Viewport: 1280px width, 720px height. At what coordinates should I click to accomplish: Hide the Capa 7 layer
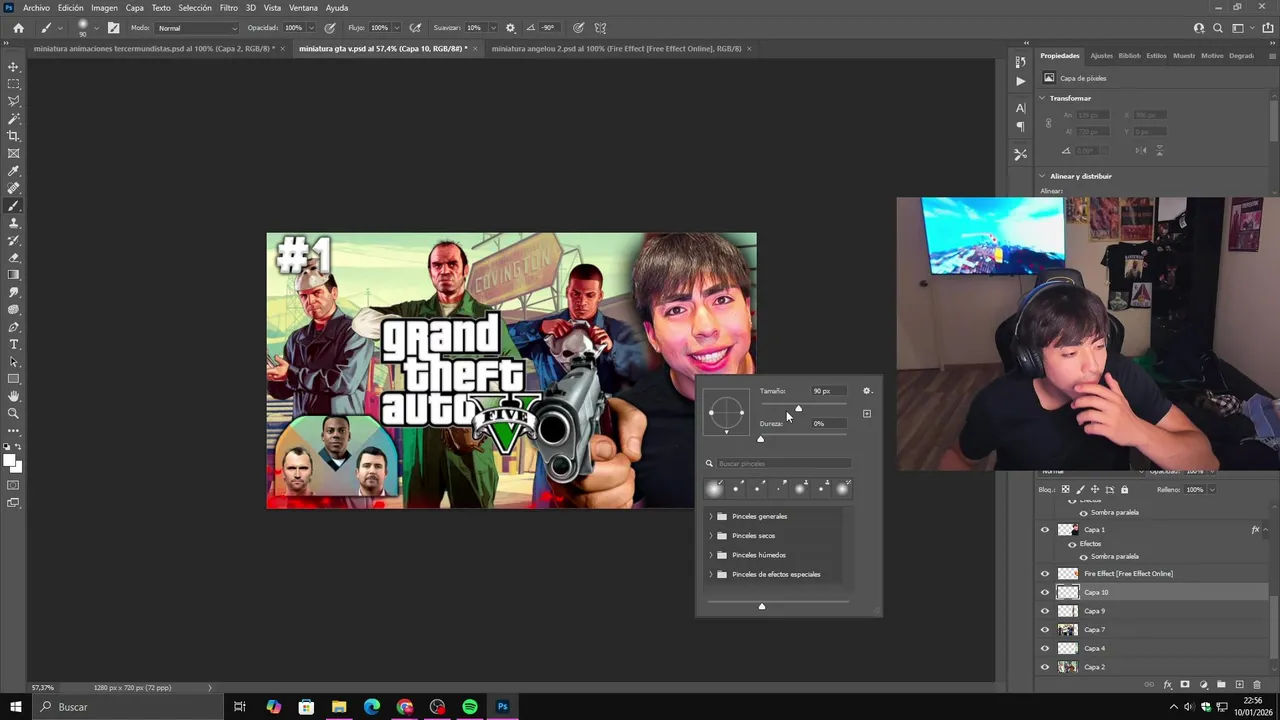(x=1045, y=630)
